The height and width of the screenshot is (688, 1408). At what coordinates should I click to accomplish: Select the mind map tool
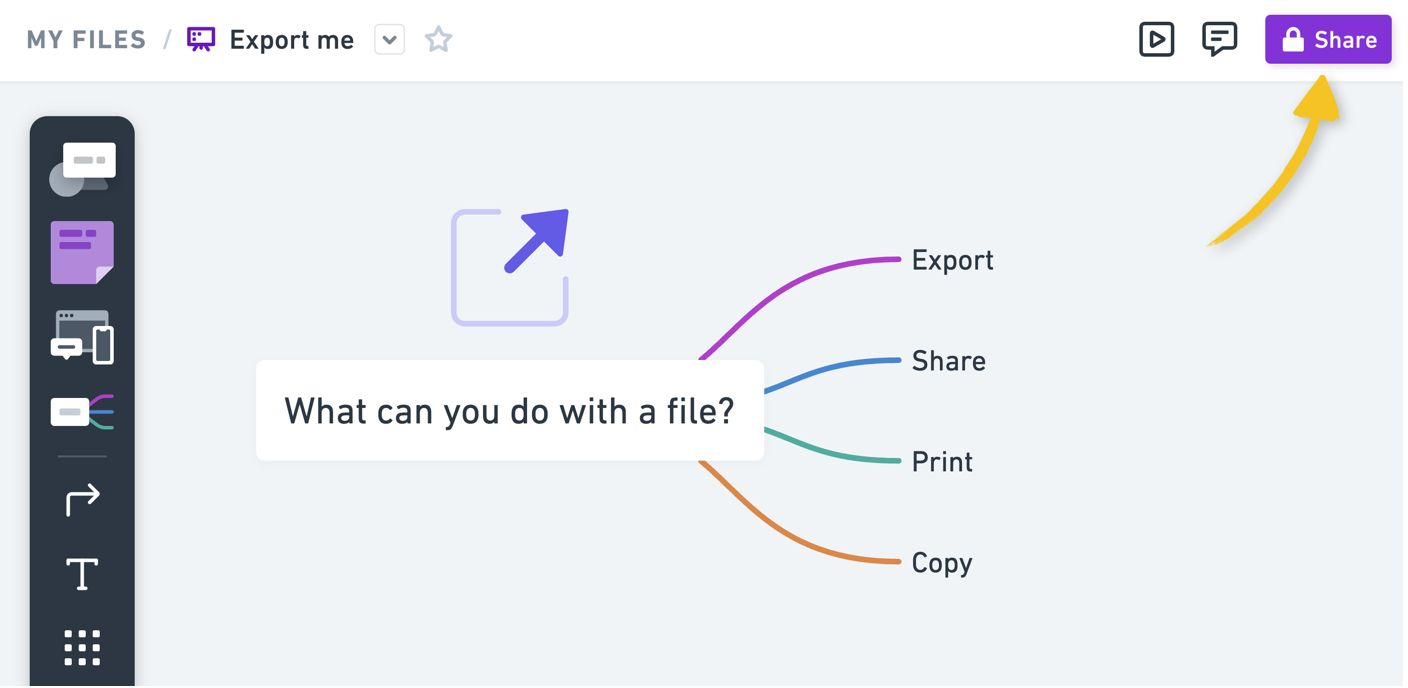pyautogui.click(x=82, y=411)
